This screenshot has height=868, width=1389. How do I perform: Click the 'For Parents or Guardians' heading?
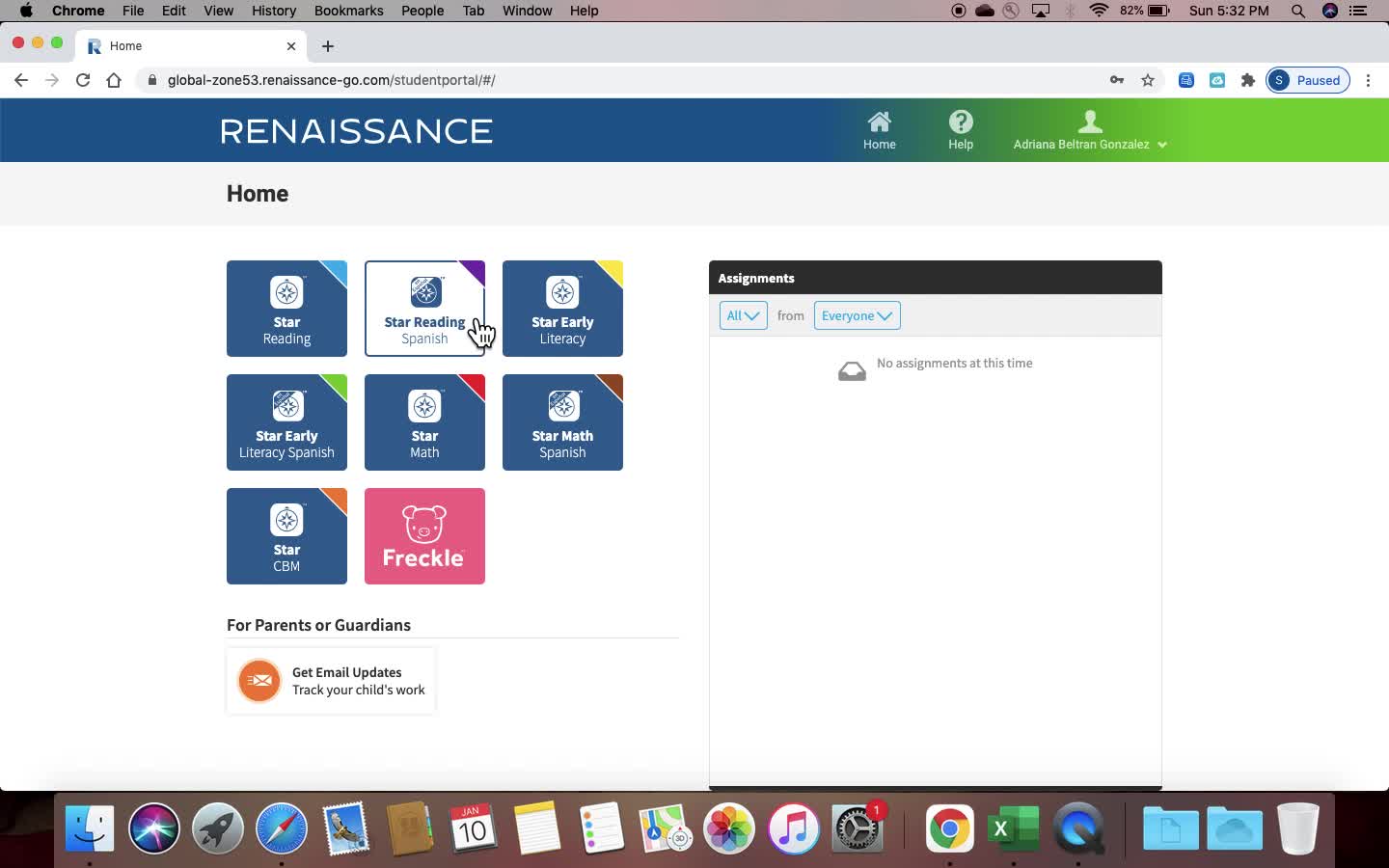pyautogui.click(x=318, y=625)
